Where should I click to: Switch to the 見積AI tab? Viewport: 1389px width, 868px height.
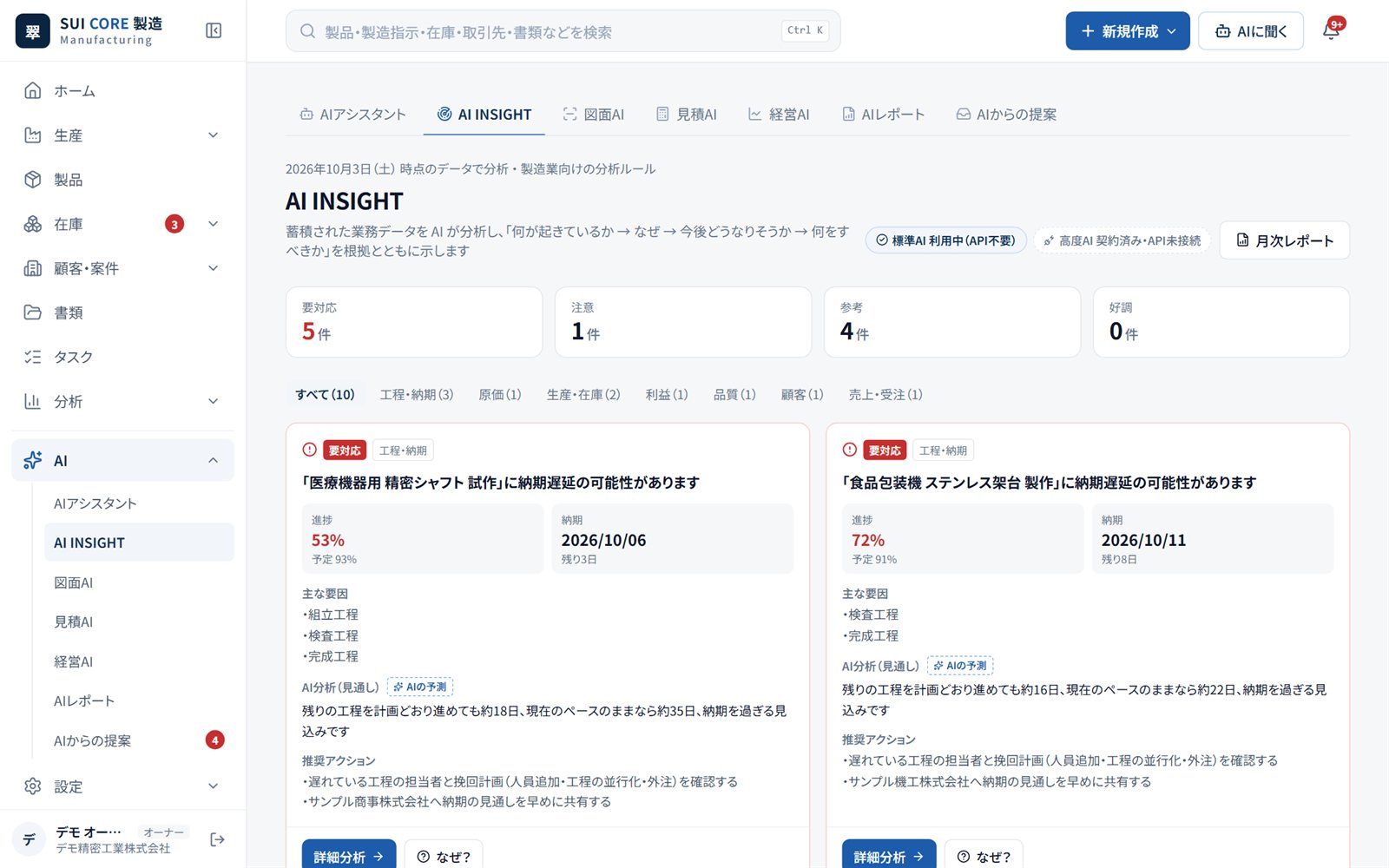click(x=687, y=115)
